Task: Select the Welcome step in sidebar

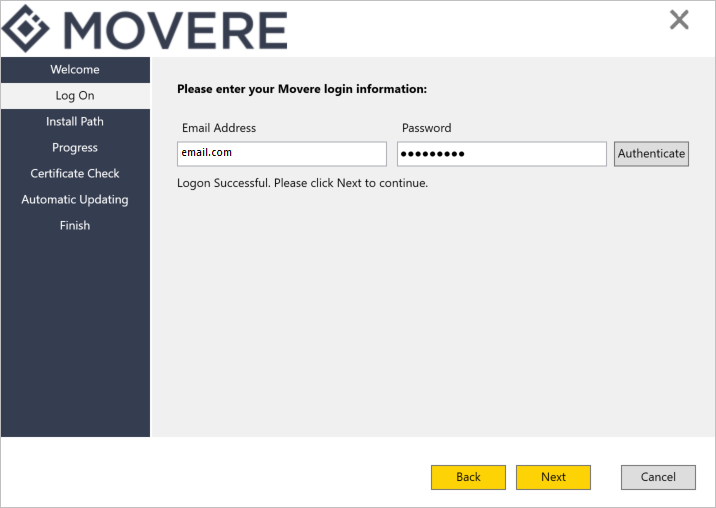Action: coord(75,69)
